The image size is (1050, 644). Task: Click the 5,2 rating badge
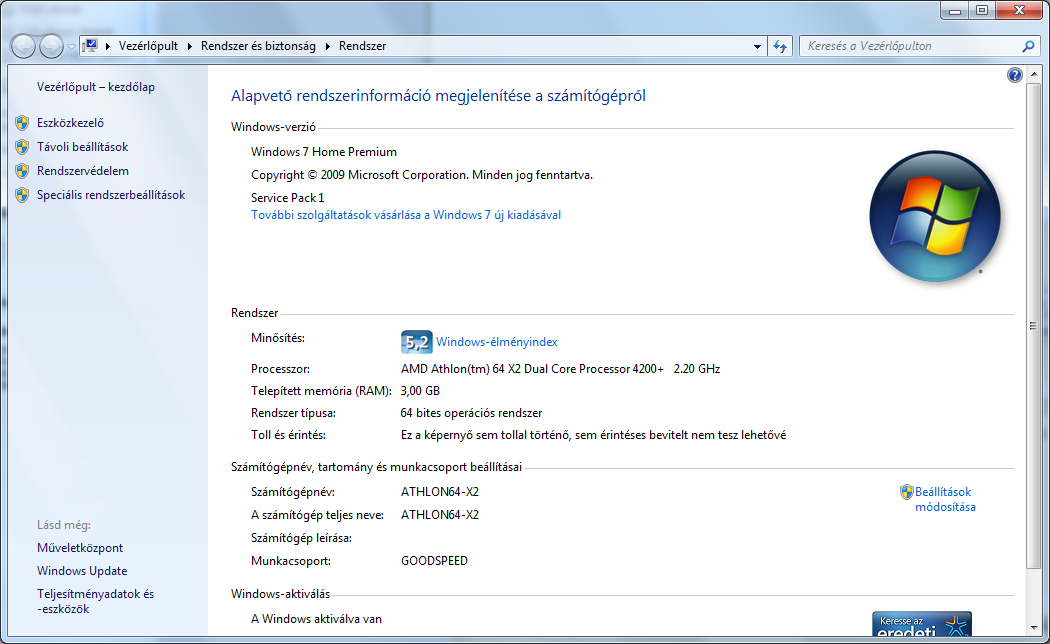tap(417, 342)
